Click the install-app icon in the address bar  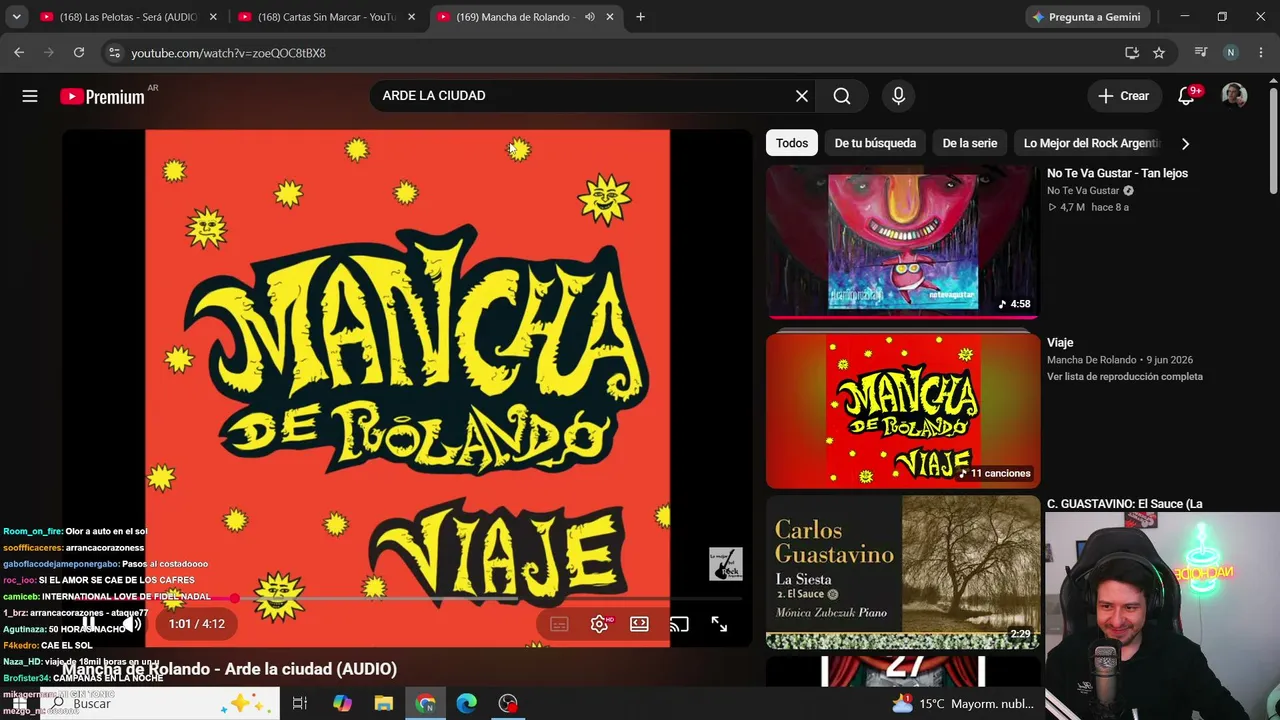[1132, 53]
